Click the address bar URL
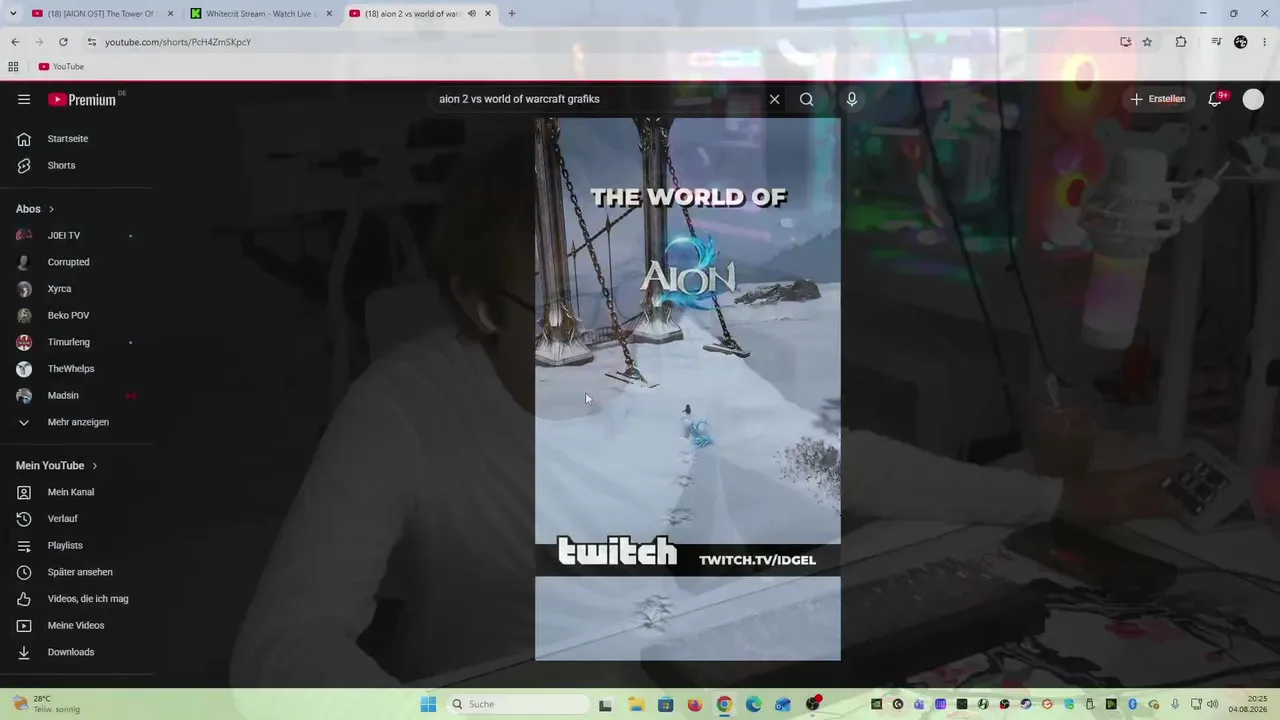1280x720 pixels. tap(178, 42)
